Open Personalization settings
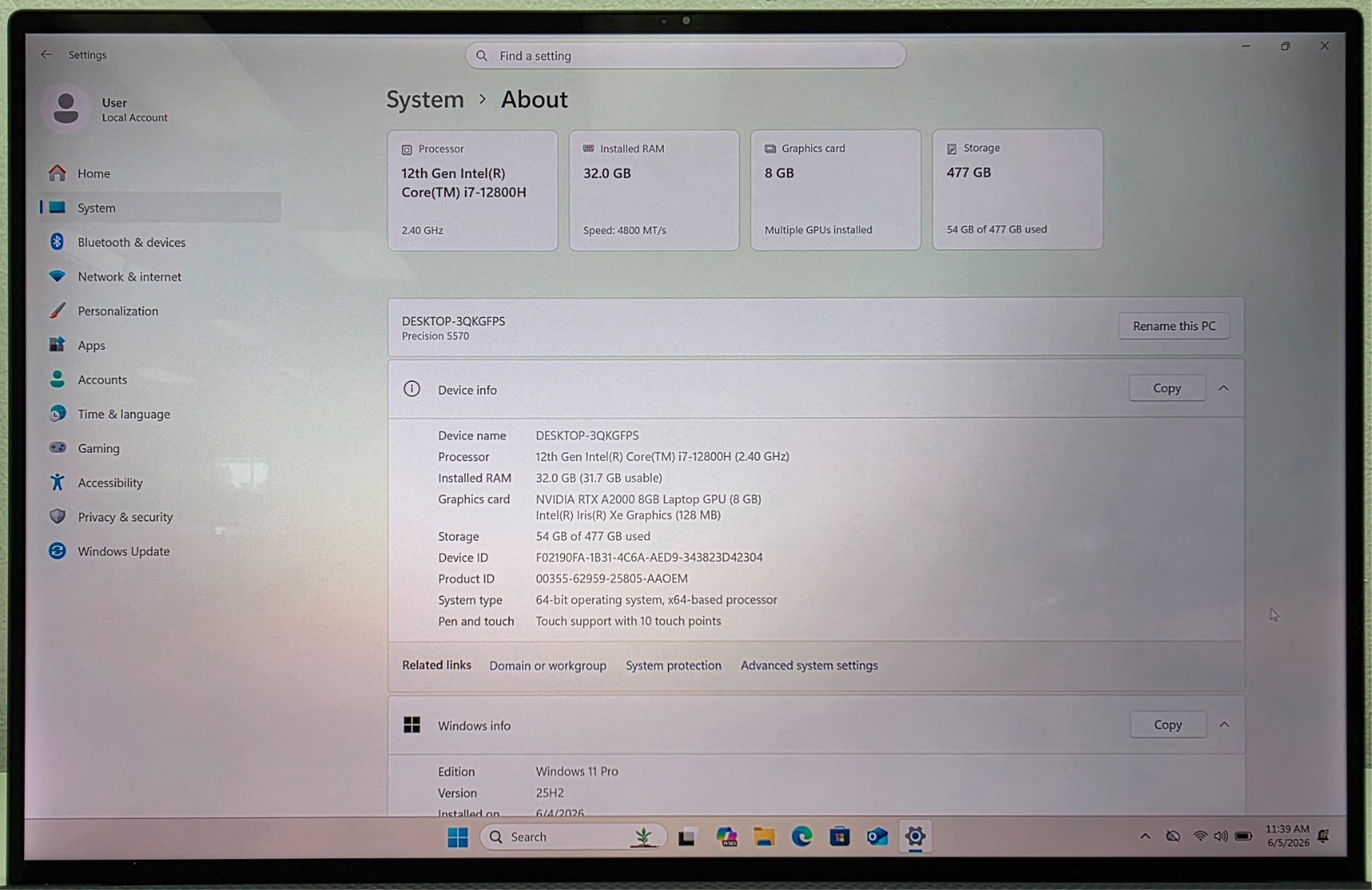The width and height of the screenshot is (1372, 890). 160,310
